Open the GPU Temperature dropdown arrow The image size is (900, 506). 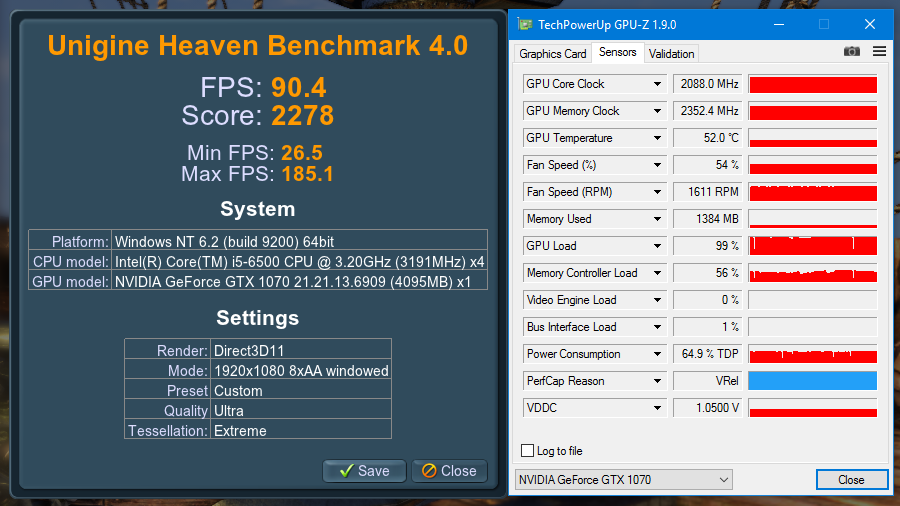click(657, 138)
